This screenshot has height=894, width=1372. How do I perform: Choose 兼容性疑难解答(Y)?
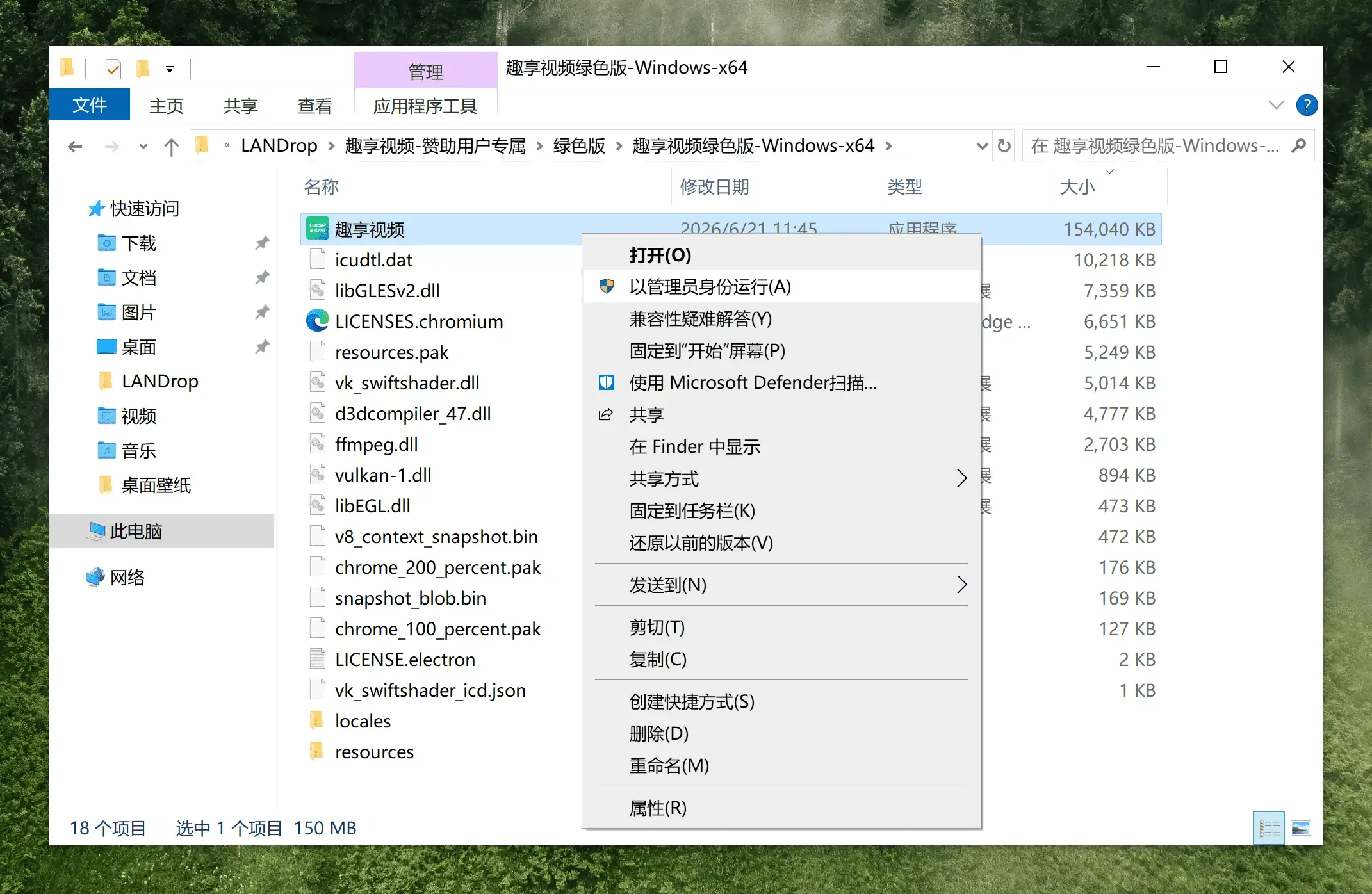(781, 318)
